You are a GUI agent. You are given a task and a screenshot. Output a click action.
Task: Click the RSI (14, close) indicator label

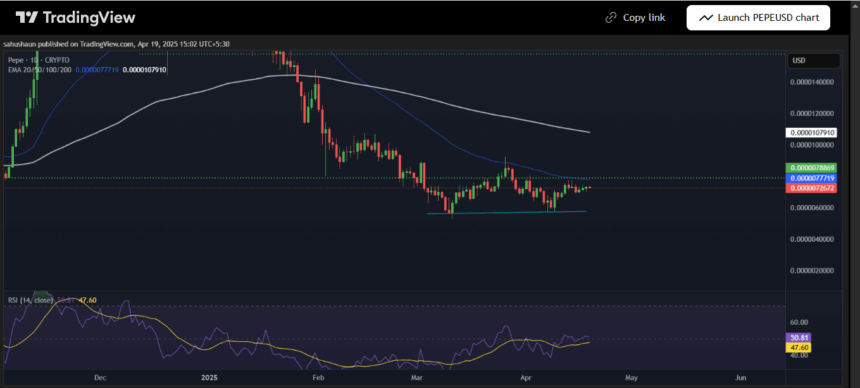tap(31, 300)
